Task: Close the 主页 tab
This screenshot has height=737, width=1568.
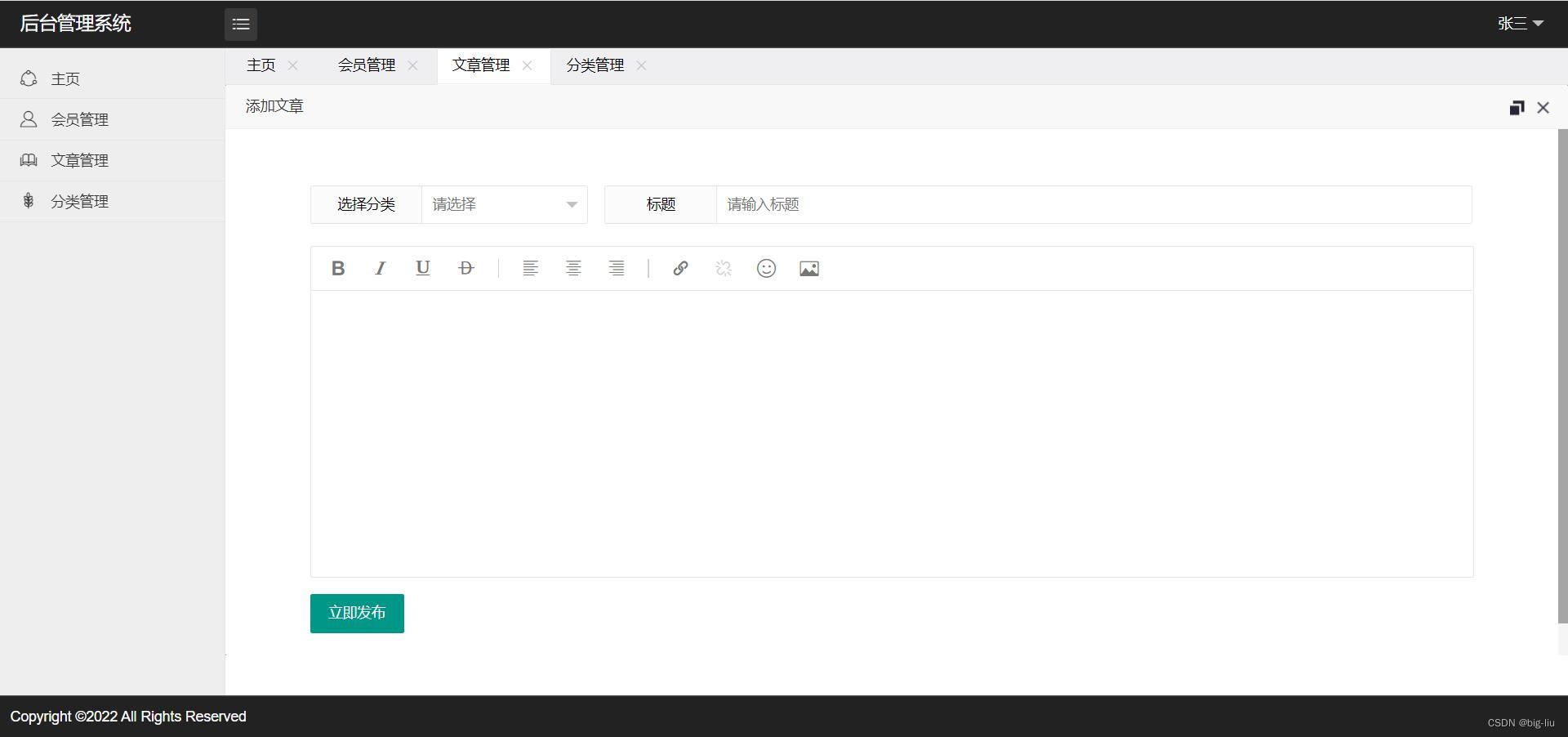Action: click(x=293, y=65)
